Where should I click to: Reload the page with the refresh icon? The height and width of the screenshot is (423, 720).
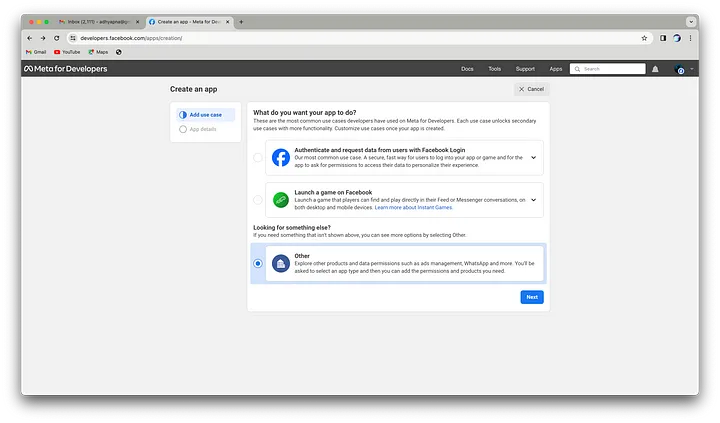[x=56, y=38]
